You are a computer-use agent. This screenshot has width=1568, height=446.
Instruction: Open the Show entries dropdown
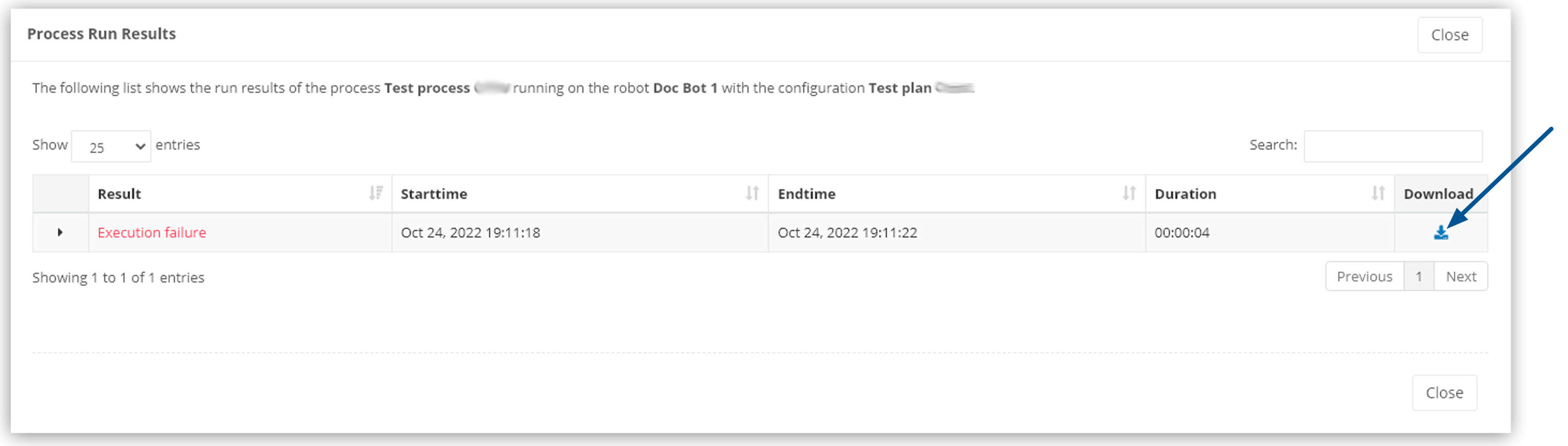(x=111, y=146)
